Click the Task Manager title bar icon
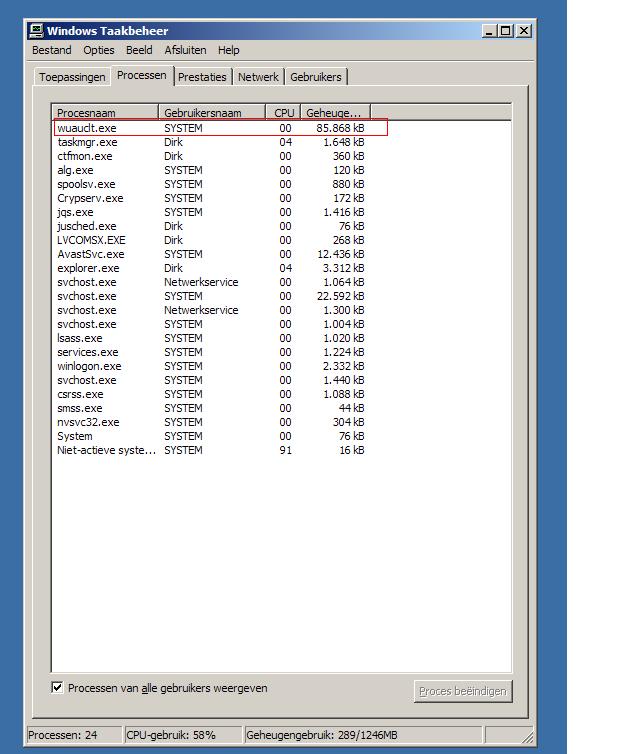The image size is (640, 754). pos(36,31)
